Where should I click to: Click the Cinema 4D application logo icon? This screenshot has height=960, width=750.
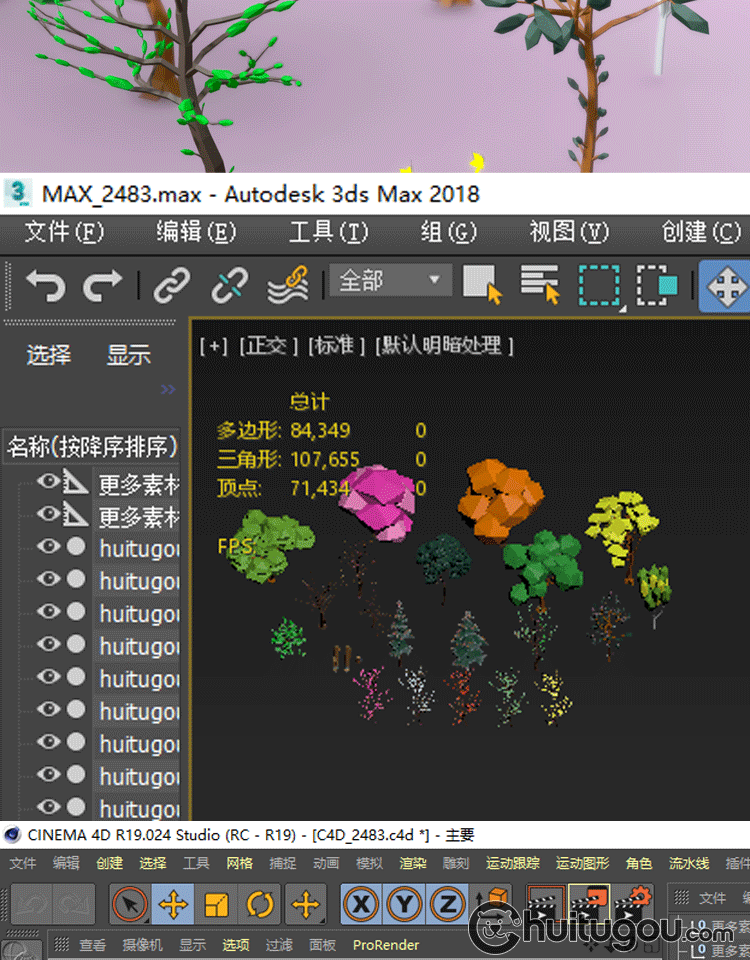tap(12, 835)
